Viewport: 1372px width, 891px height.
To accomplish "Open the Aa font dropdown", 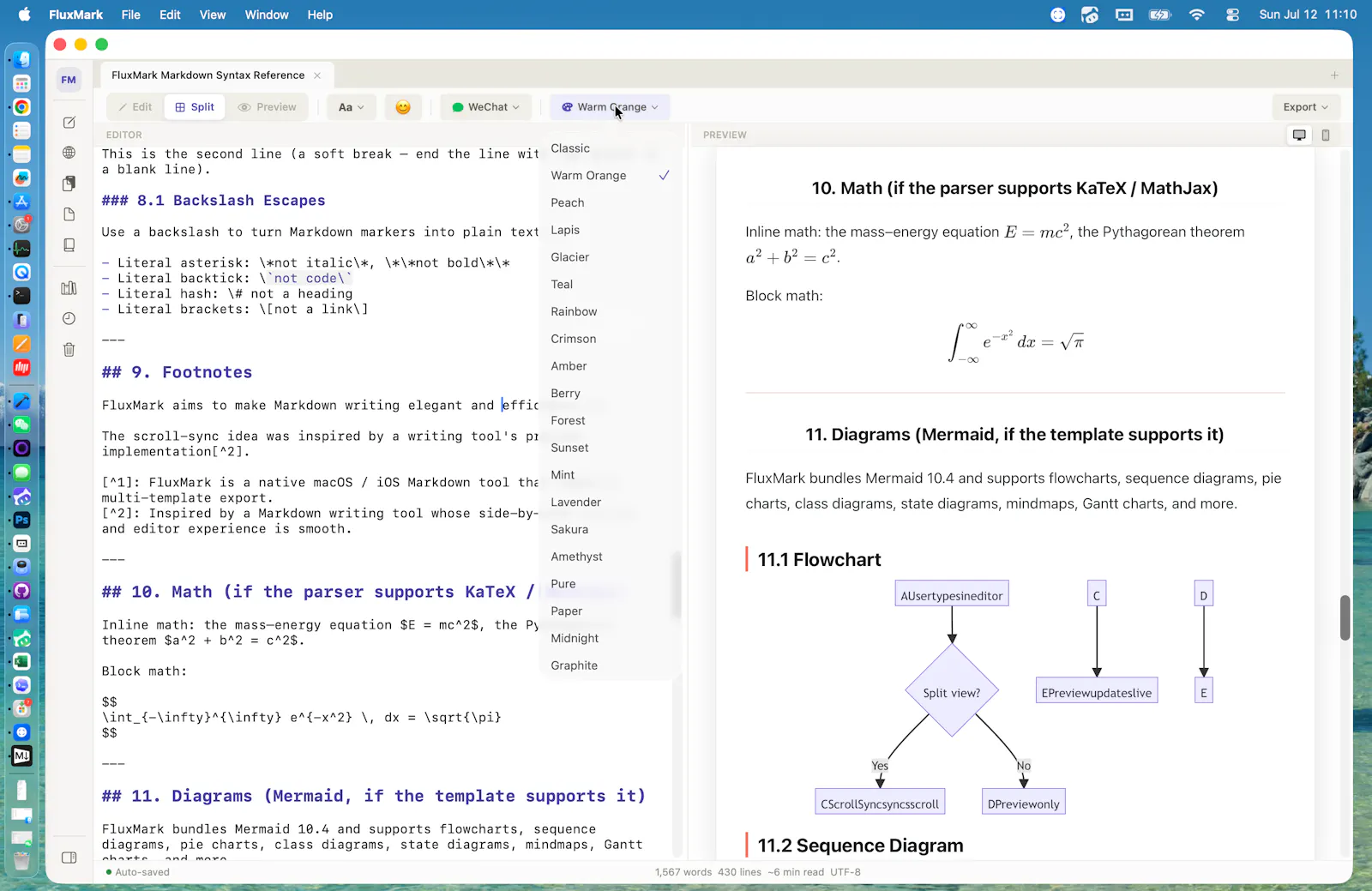I will click(351, 107).
